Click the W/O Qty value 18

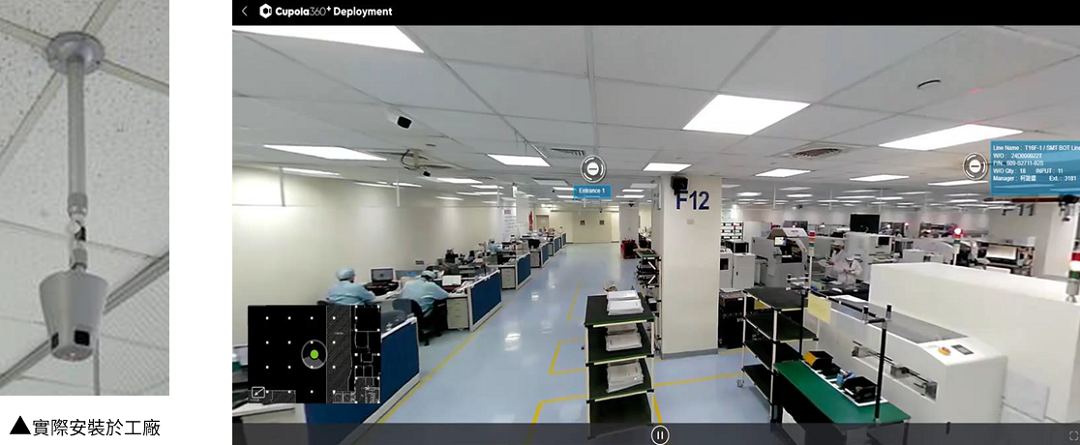tap(1022, 171)
